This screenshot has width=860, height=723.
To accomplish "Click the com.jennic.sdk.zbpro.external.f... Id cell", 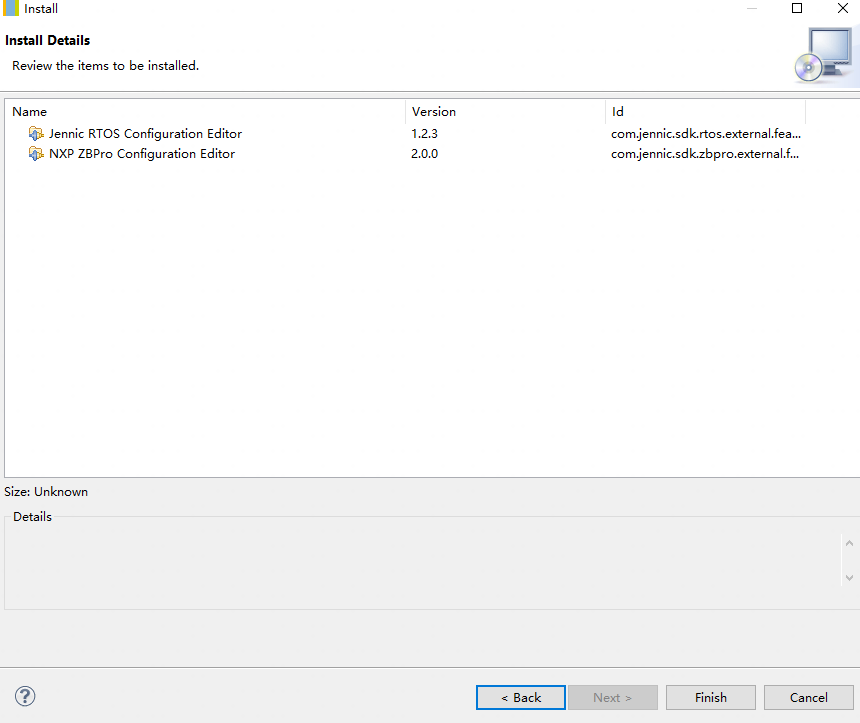I will [x=705, y=154].
